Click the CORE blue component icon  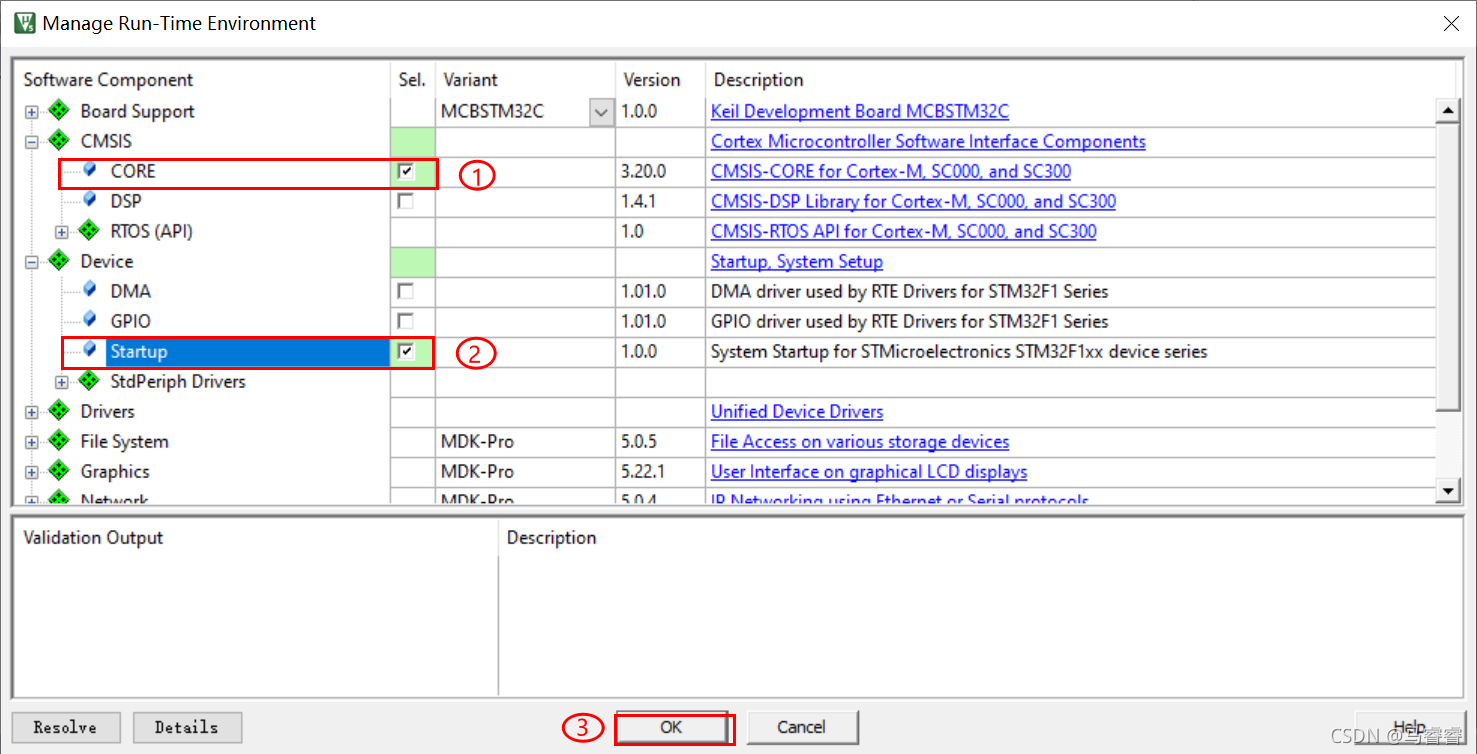pos(90,171)
